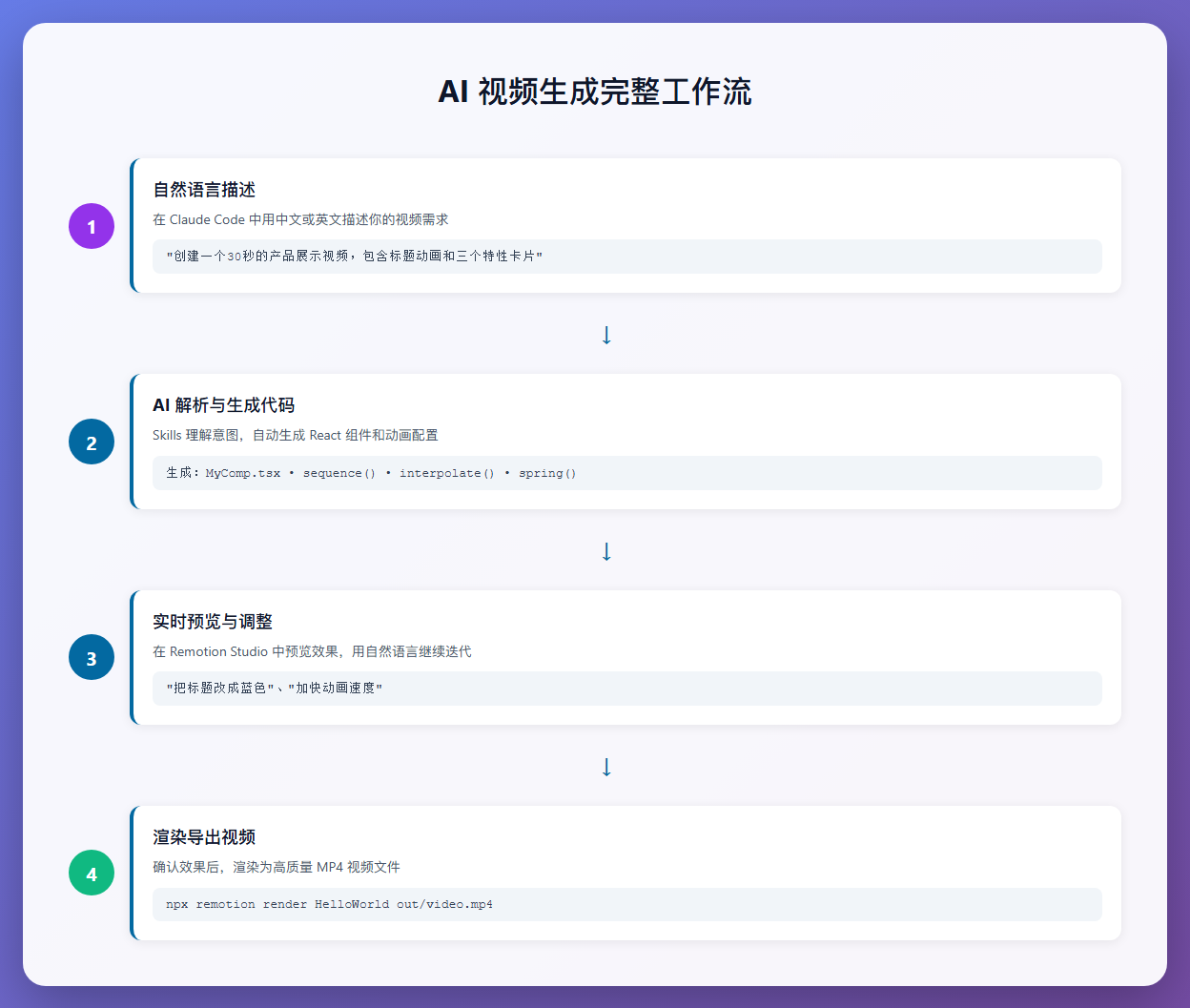
Task: Click the blue step 2 circle
Action: coord(92,442)
